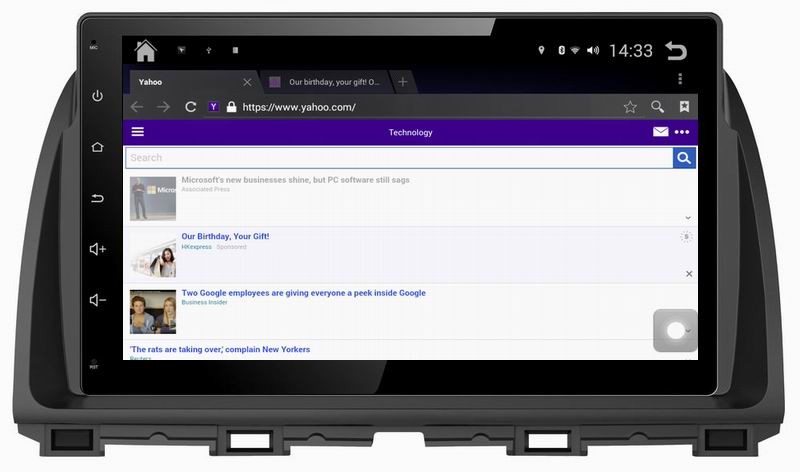Click the Yahoo Search input box

click(399, 158)
